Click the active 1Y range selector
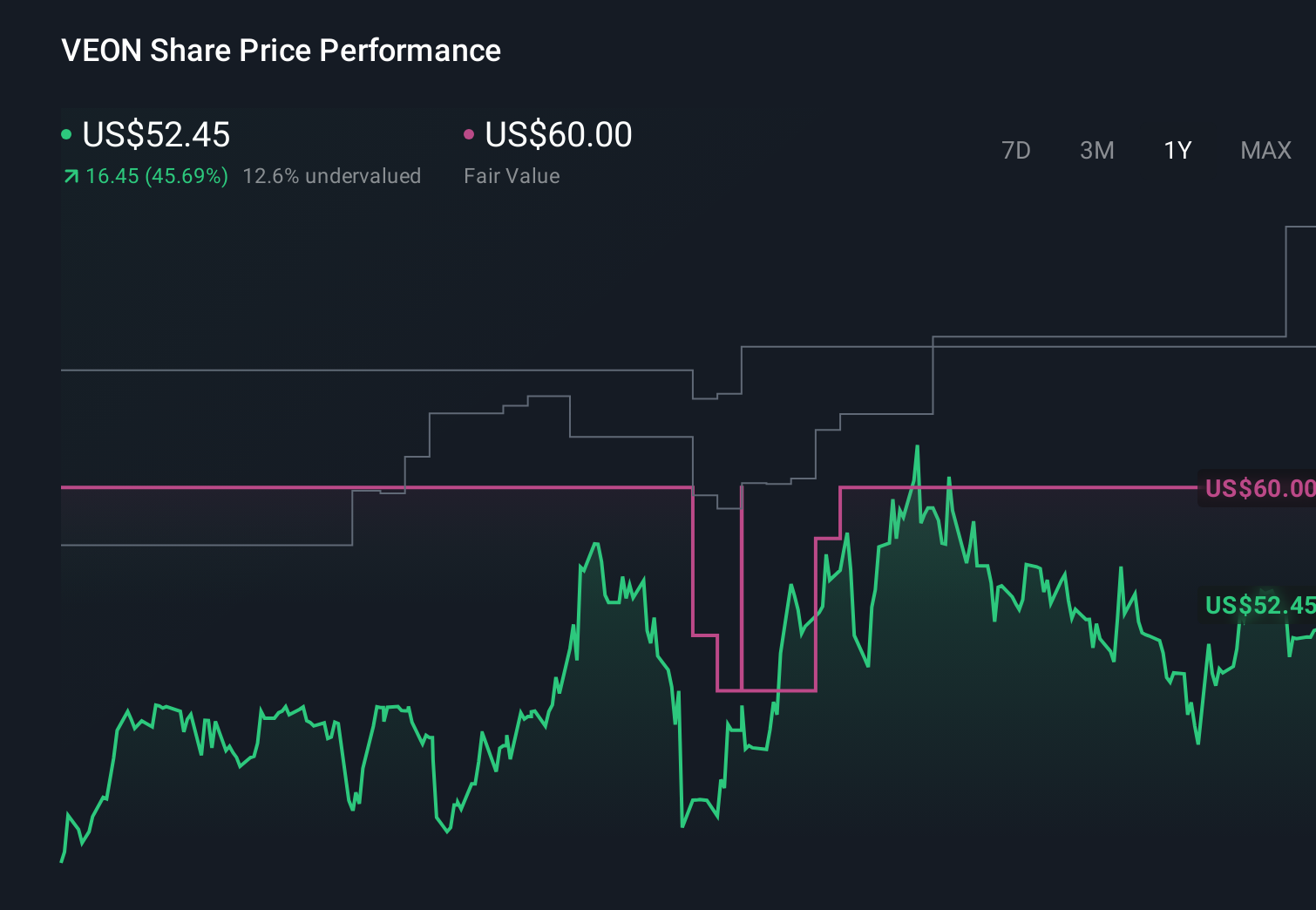This screenshot has width=1316, height=910. tap(1177, 150)
